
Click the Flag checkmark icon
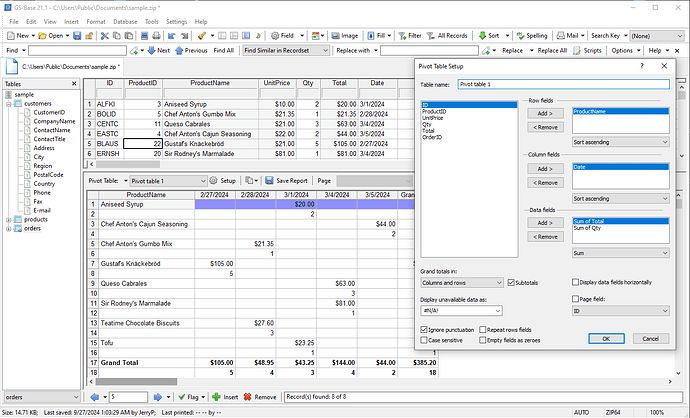(181, 397)
